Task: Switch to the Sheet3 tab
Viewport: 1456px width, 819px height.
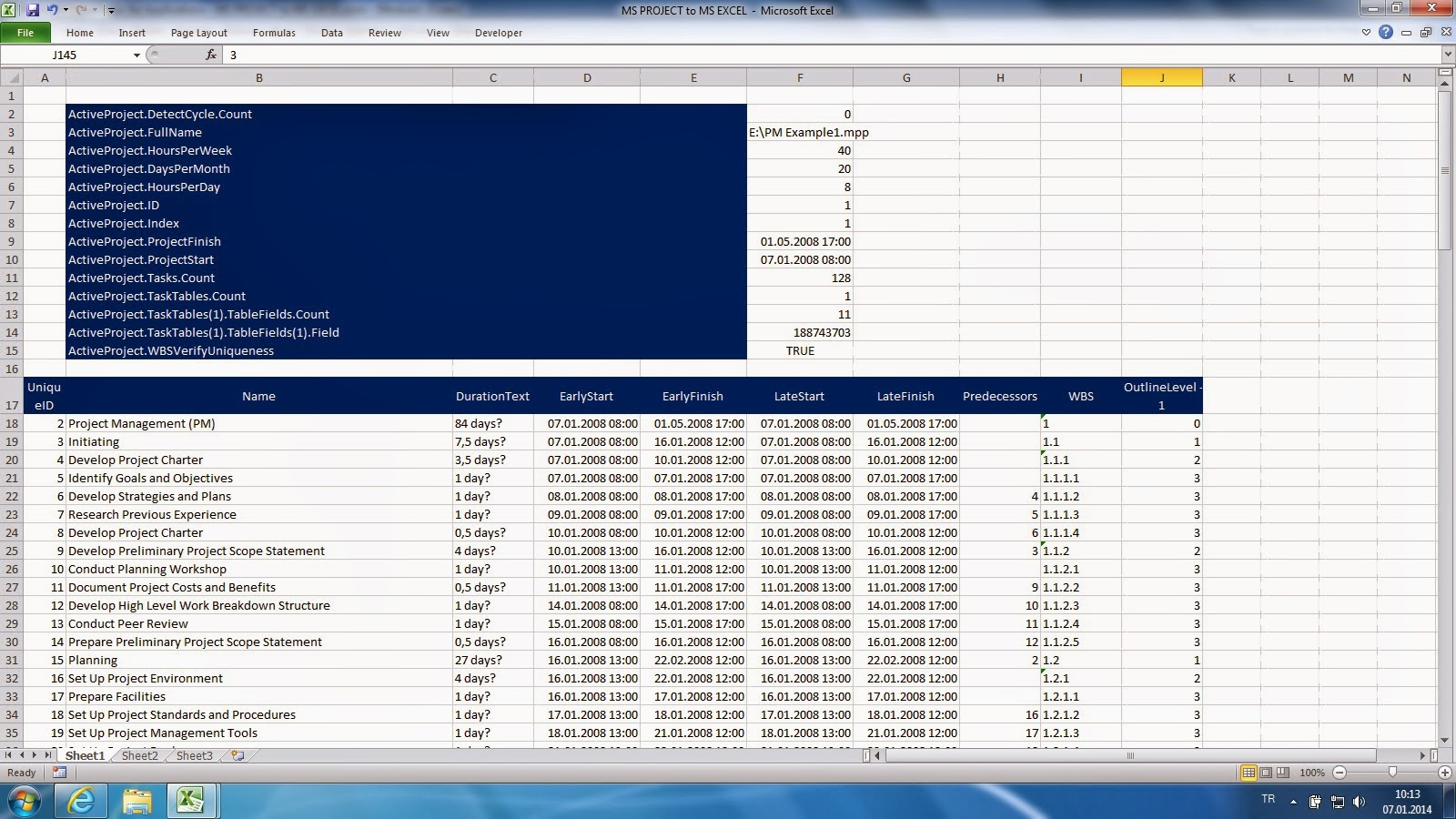Action: 194,755
